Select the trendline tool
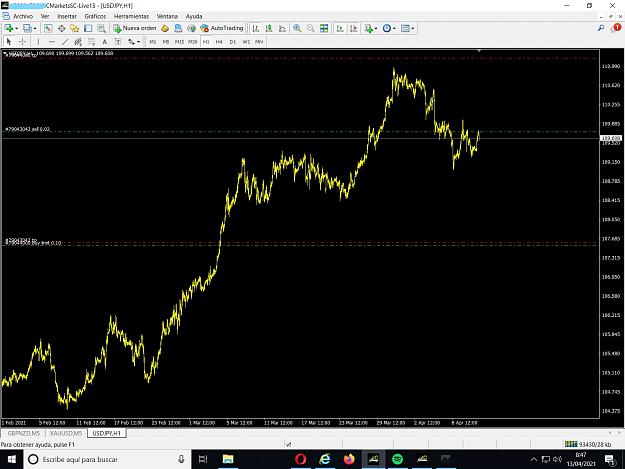Viewport: 625px width, 469px height. pos(65,41)
